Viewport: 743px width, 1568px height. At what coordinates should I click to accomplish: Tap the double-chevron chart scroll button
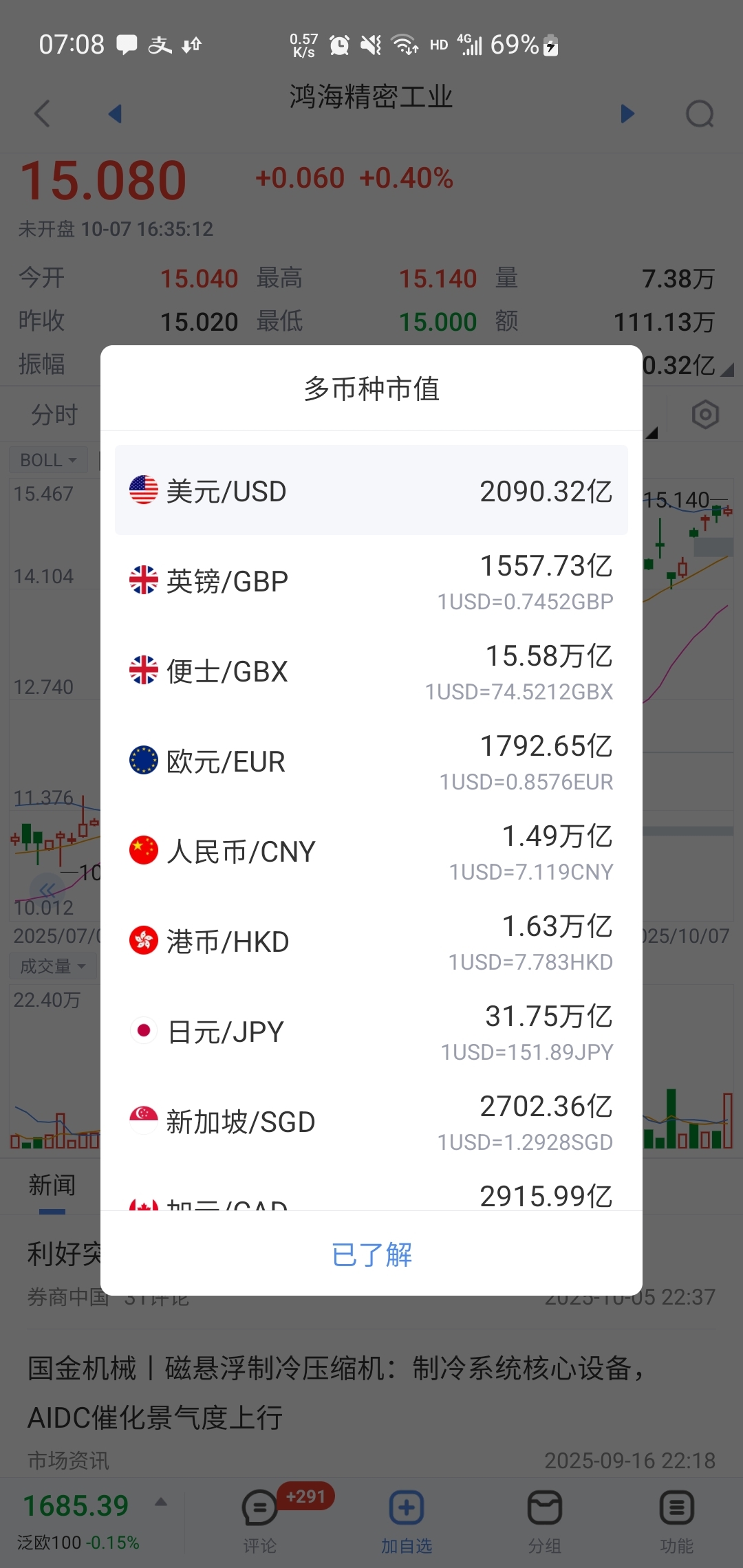pyautogui.click(x=47, y=891)
